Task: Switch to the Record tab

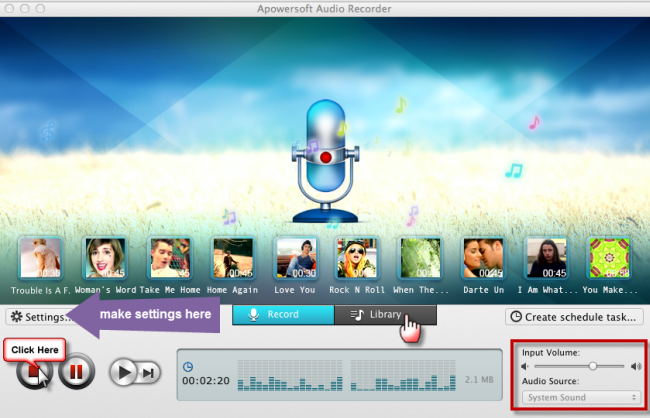Action: click(283, 315)
